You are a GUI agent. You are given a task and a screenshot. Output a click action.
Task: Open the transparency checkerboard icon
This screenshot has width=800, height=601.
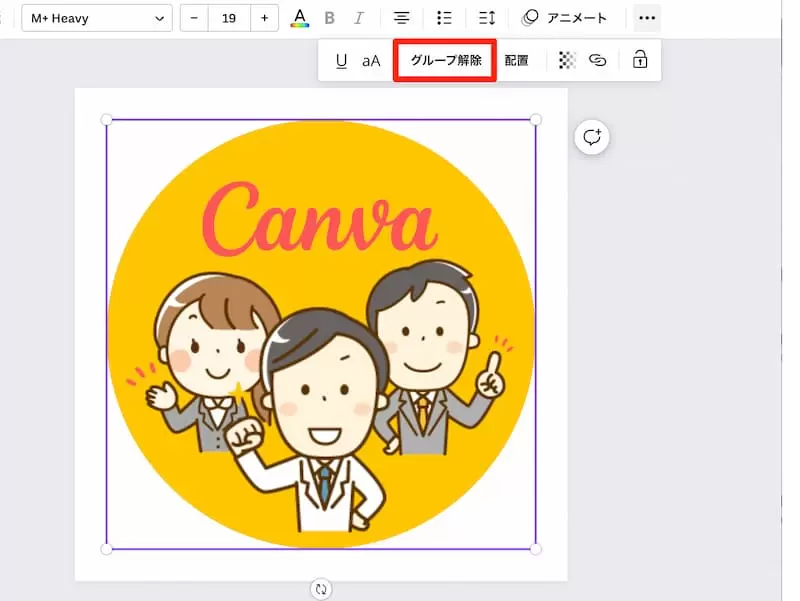567,60
